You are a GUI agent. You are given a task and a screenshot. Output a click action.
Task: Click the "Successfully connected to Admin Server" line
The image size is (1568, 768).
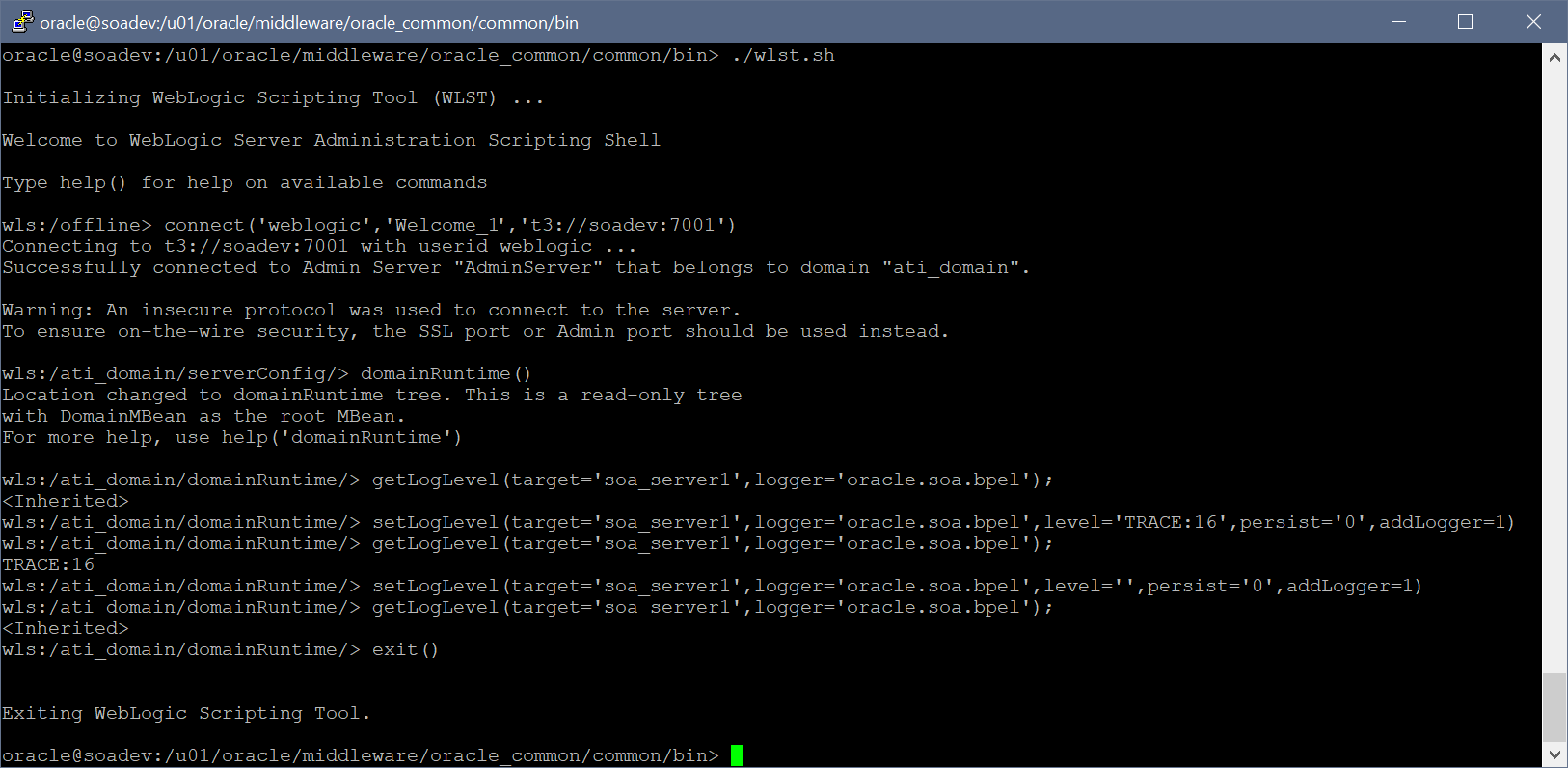pos(515,268)
